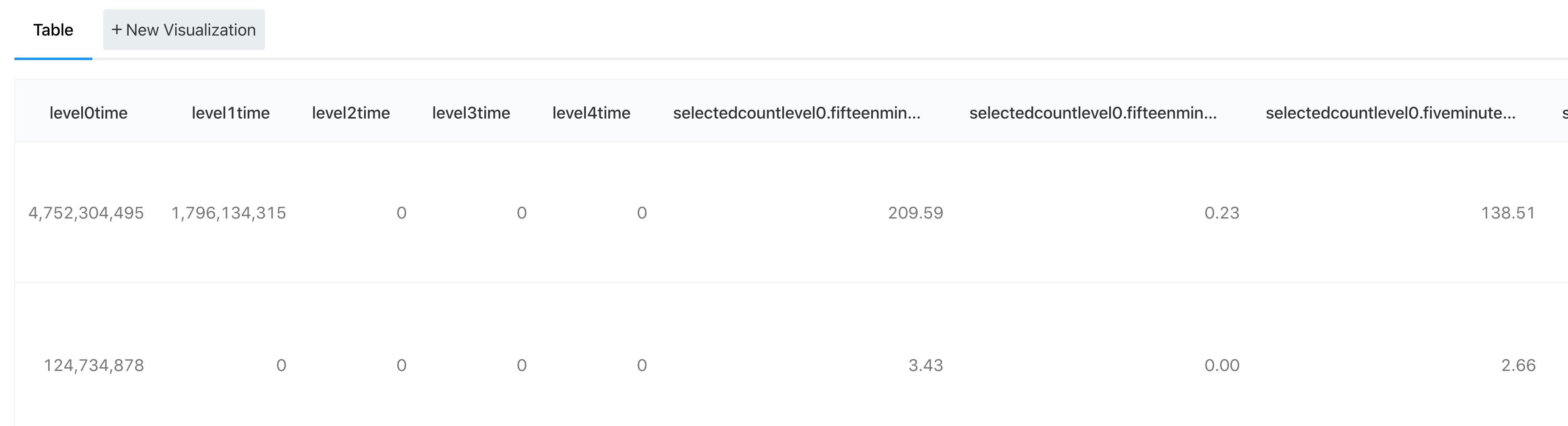This screenshot has width=1568, height=426.
Task: Select cell with value 4,752,304,495
Action: point(86,213)
